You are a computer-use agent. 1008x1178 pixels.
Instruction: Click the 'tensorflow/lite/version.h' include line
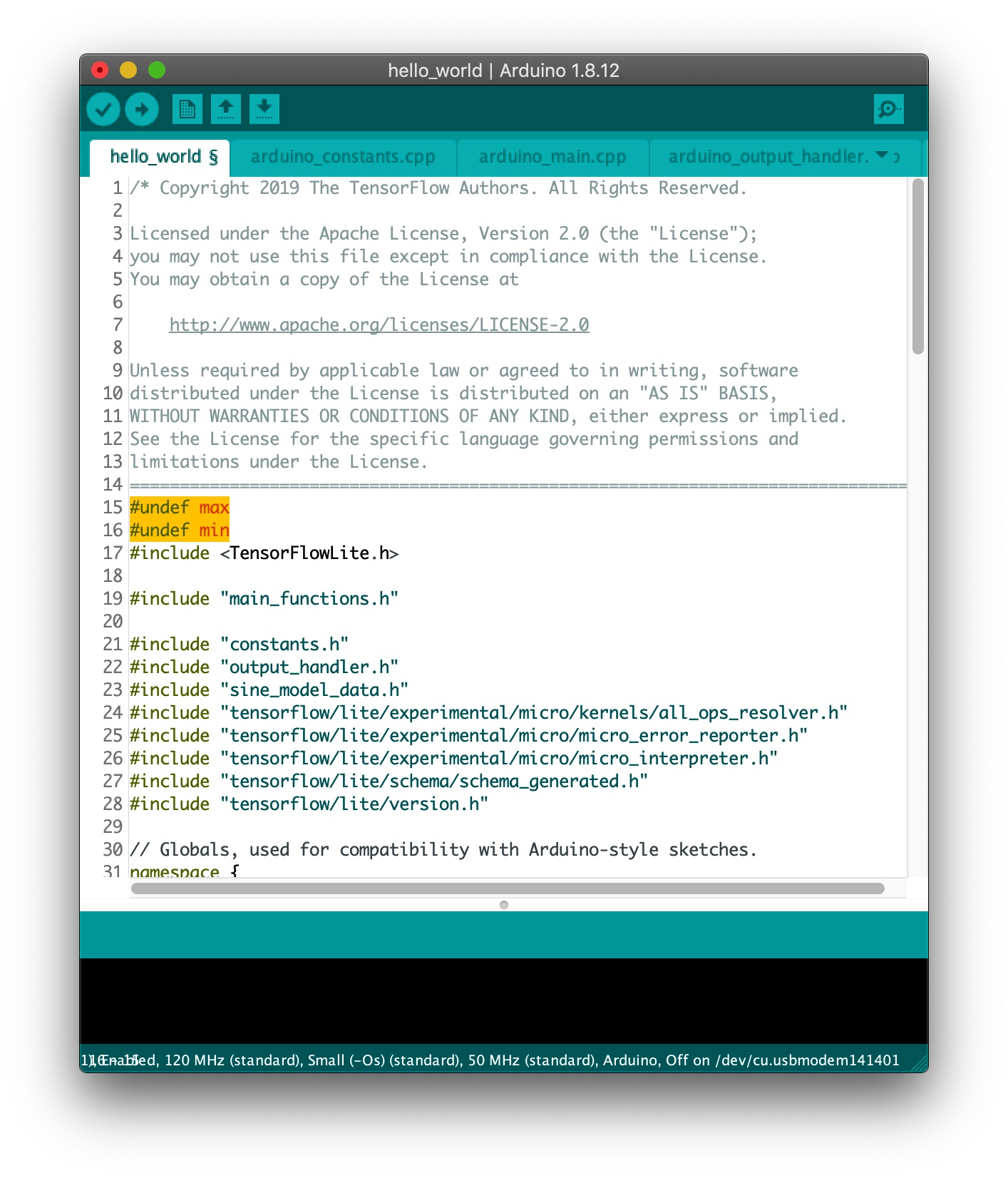(x=309, y=804)
